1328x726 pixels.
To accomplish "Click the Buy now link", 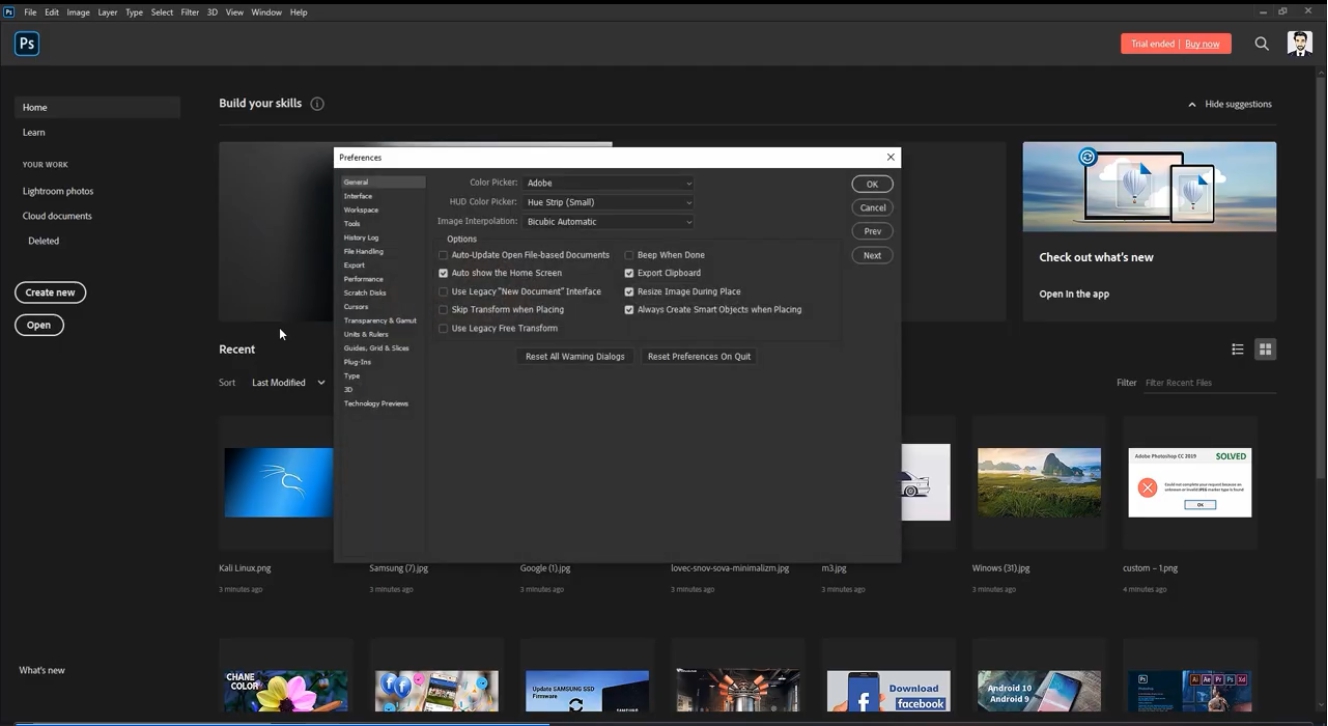I will click(1202, 44).
